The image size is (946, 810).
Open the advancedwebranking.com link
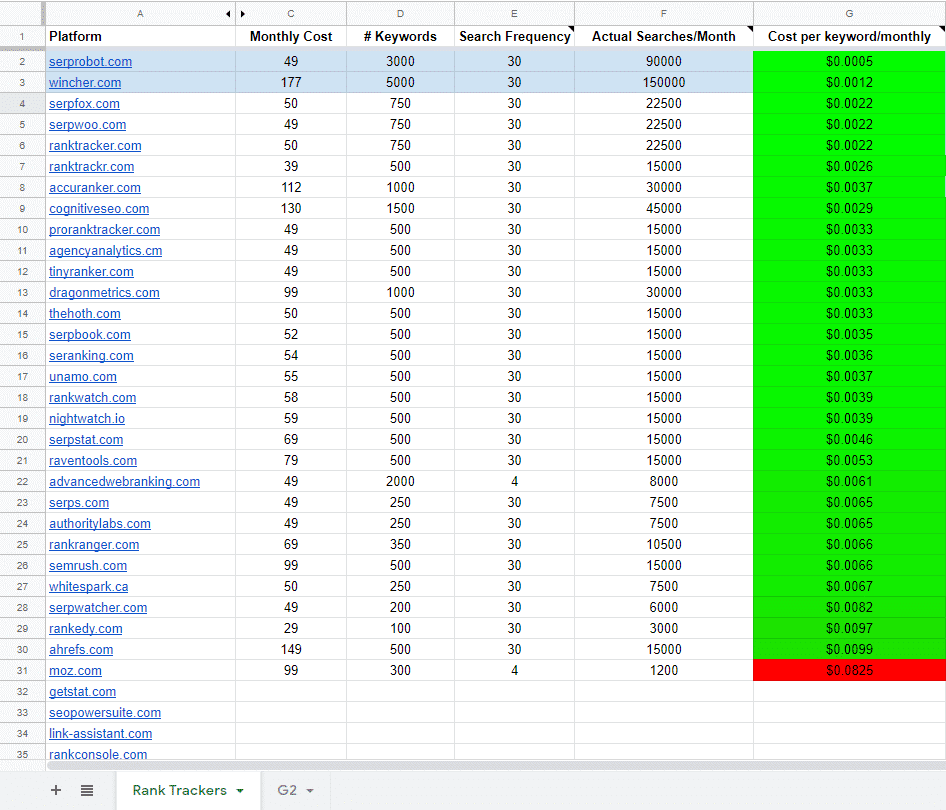point(124,482)
